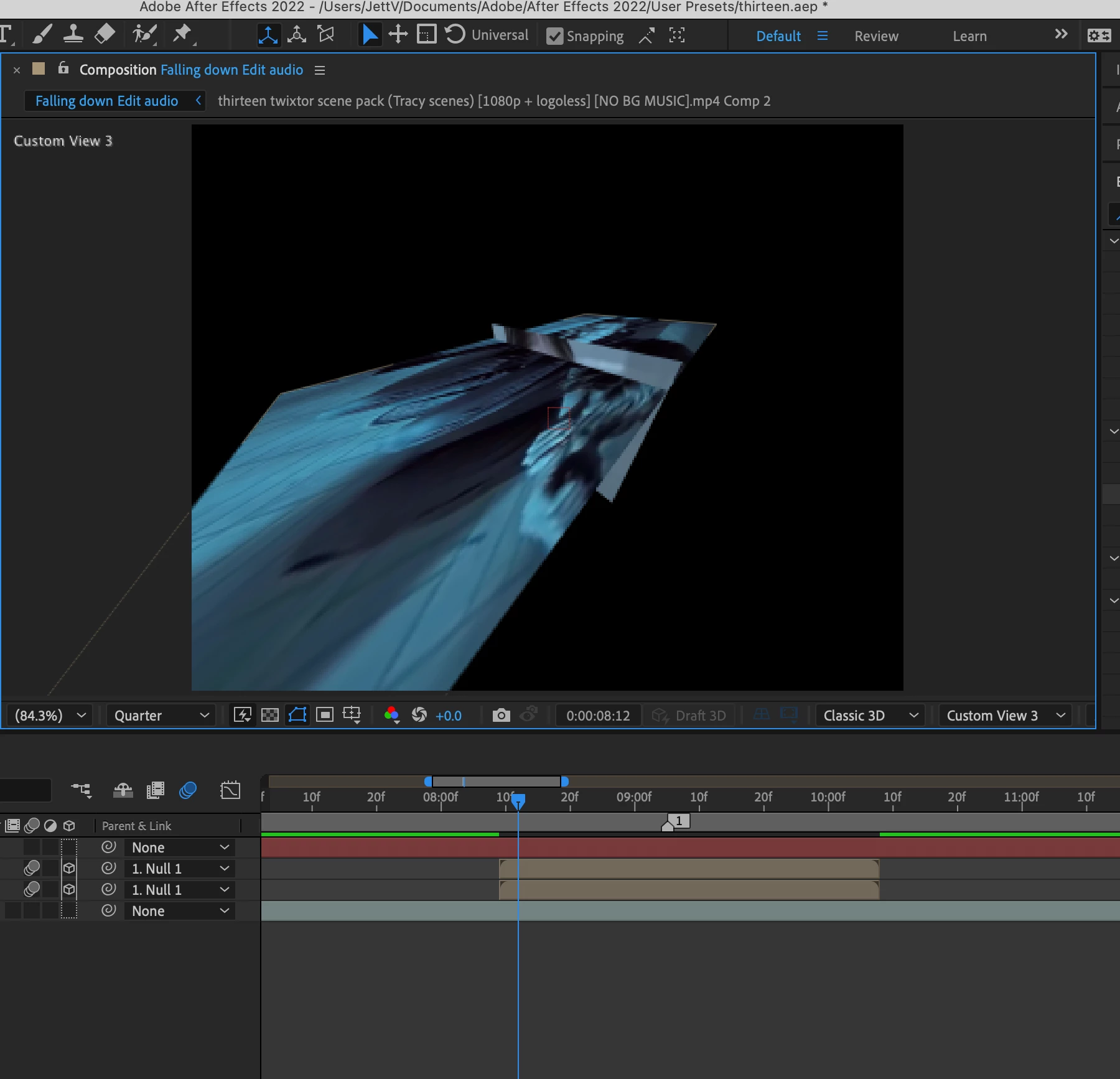The width and height of the screenshot is (1120, 1079).
Task: Switch to the Learn workspace
Action: click(969, 36)
